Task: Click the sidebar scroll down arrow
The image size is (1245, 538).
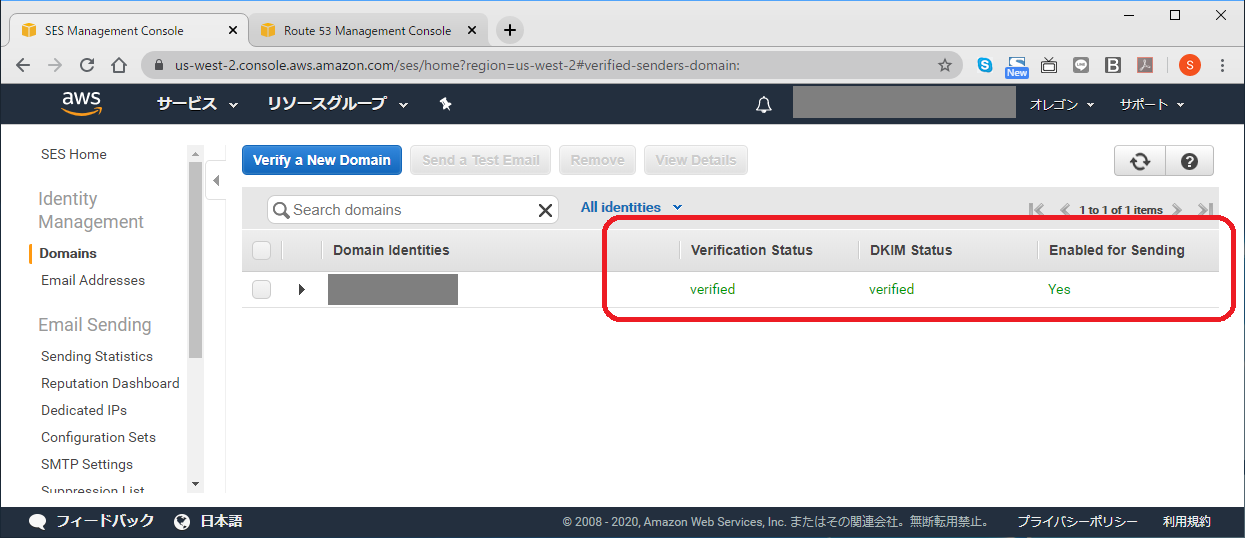Action: tap(195, 484)
